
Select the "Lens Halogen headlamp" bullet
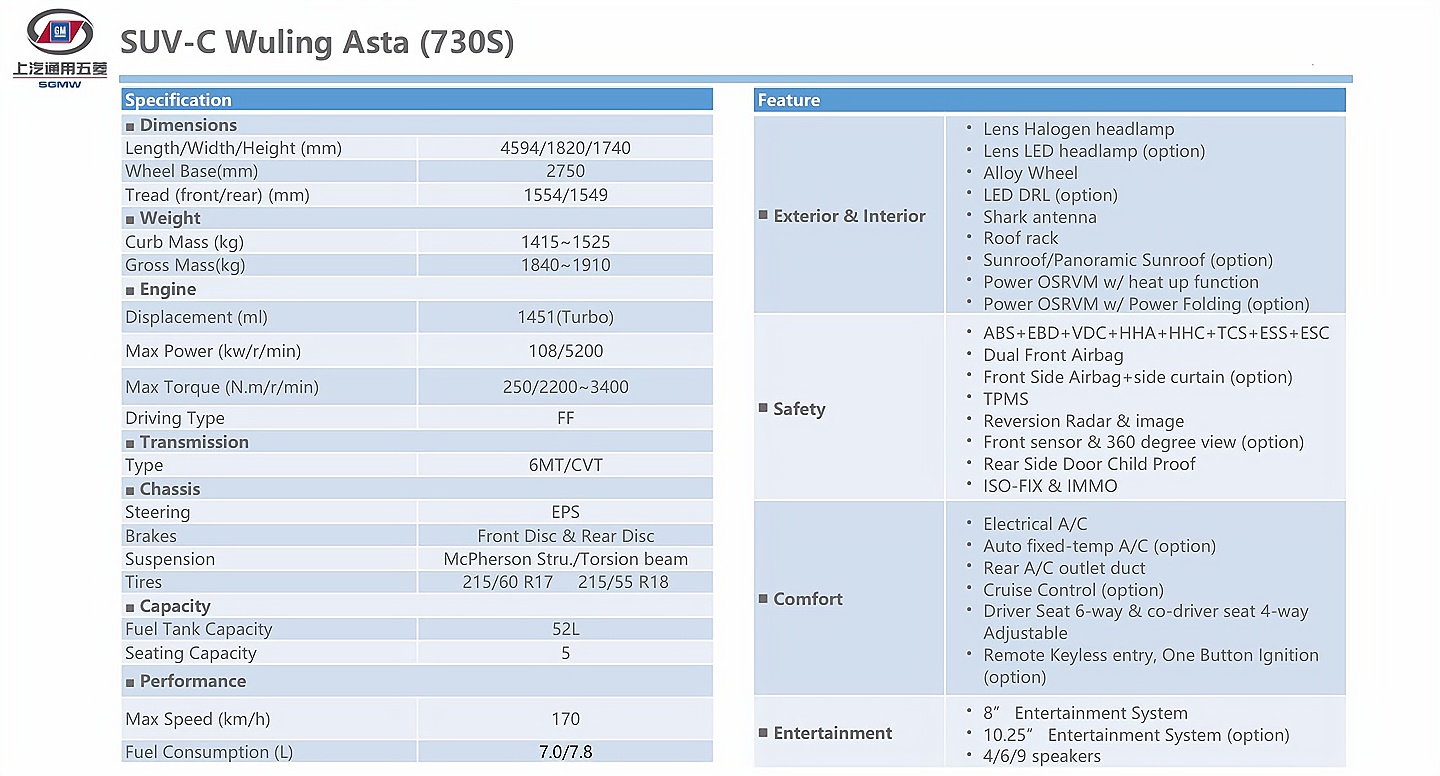point(1078,129)
